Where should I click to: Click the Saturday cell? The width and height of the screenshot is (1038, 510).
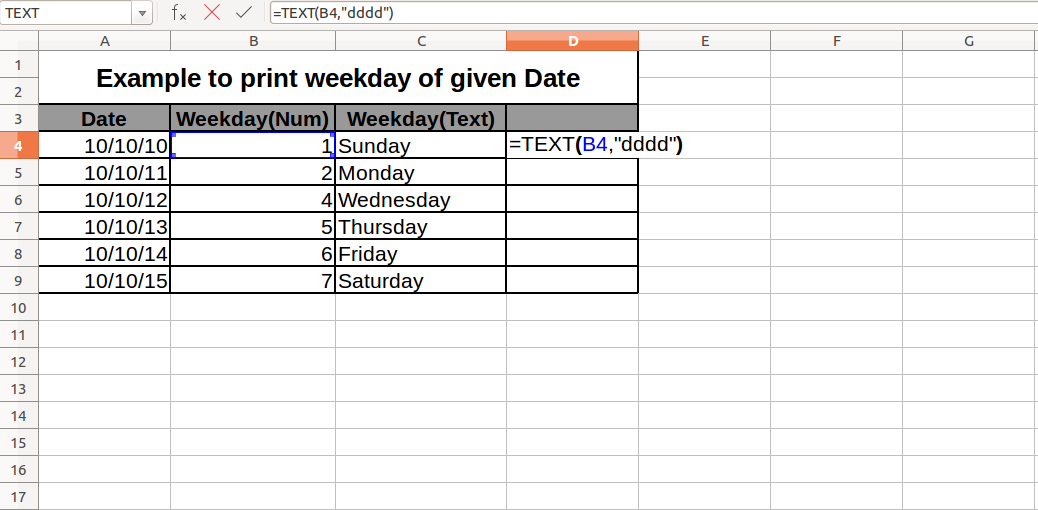[x=421, y=281]
